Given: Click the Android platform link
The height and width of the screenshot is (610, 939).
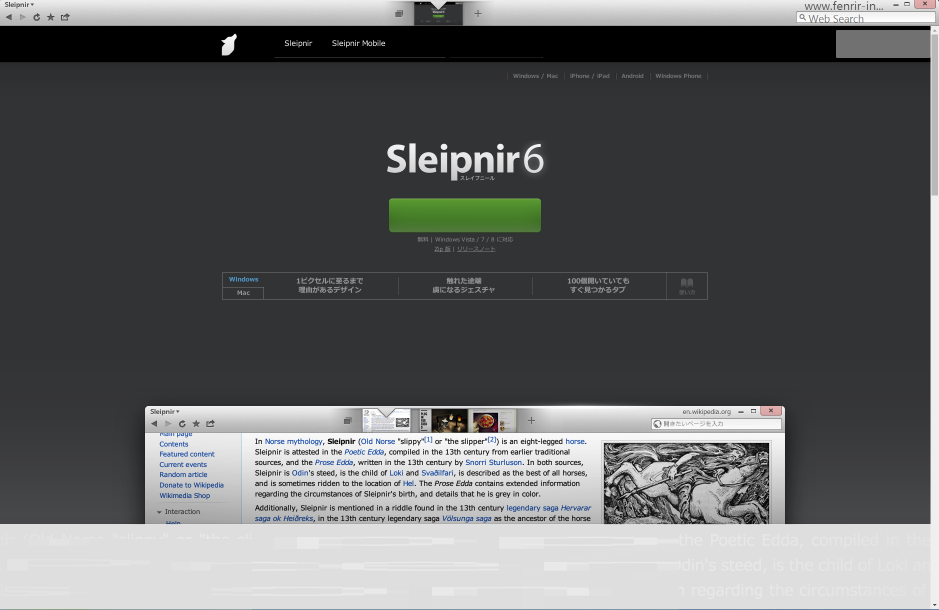Looking at the screenshot, I should click(632, 76).
